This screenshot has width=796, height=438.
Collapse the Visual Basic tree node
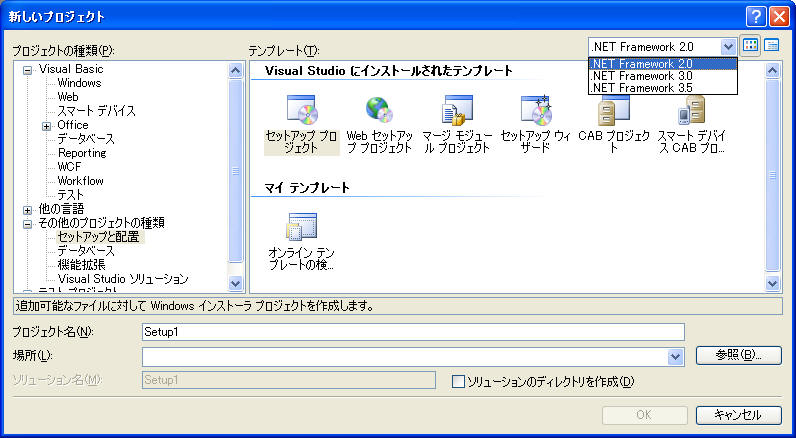point(27,70)
